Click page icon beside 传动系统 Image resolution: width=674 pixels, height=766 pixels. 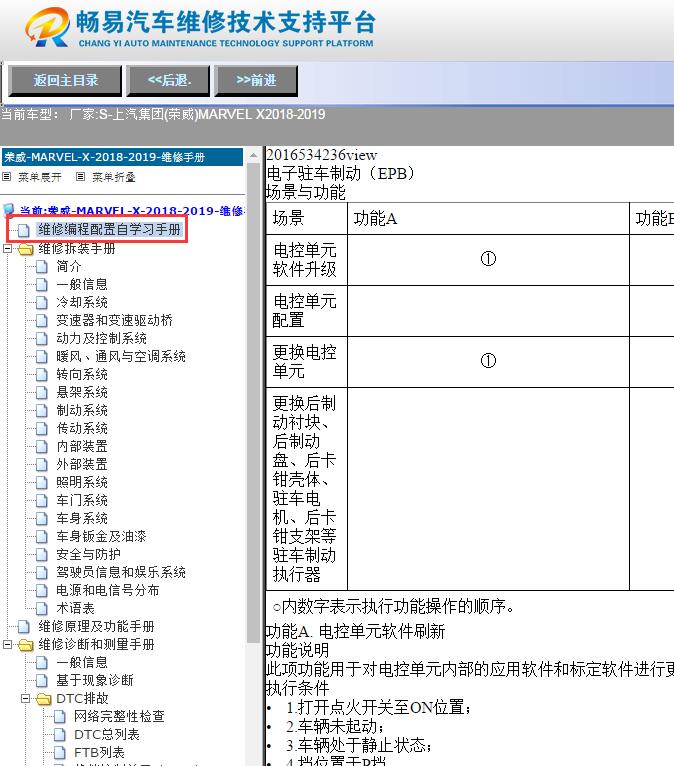[x=42, y=429]
